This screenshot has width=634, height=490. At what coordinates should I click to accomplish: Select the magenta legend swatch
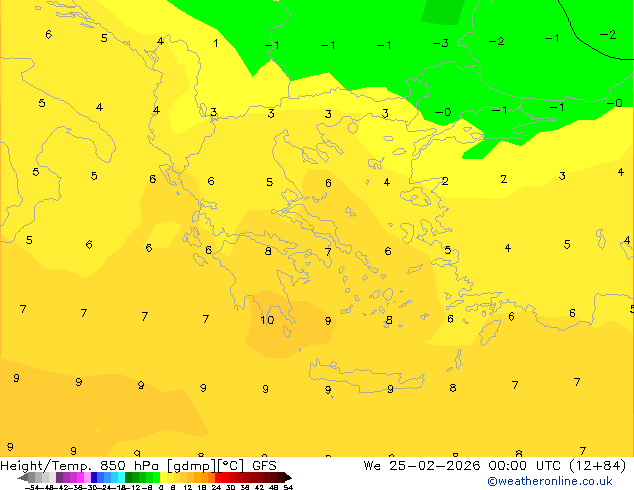click(80, 477)
